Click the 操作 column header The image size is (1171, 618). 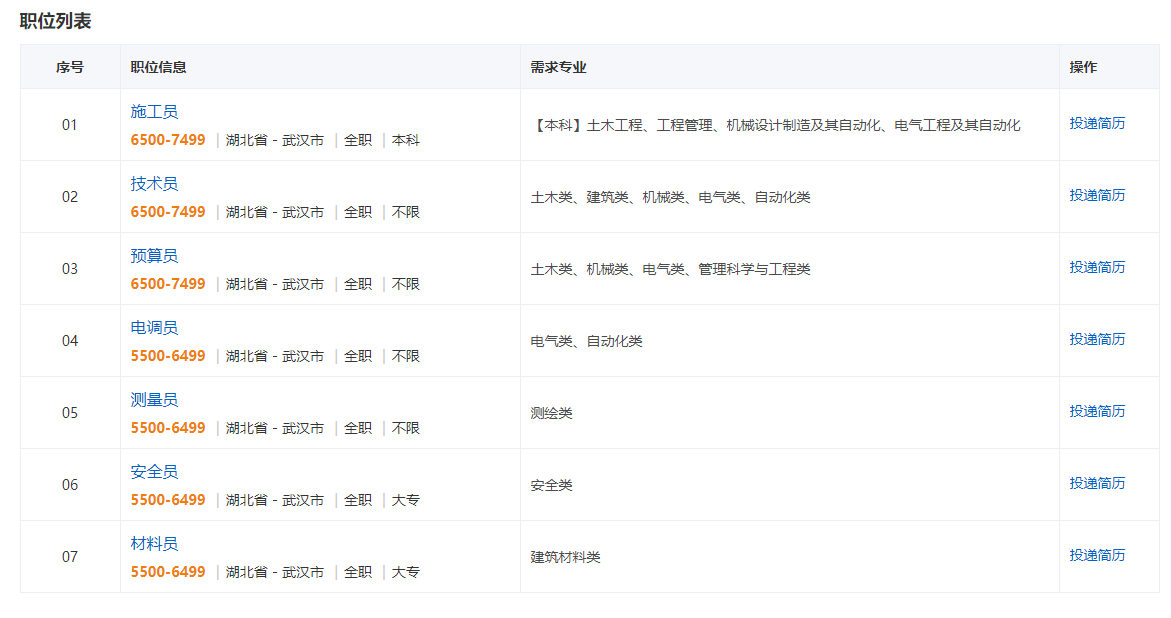click(1083, 67)
